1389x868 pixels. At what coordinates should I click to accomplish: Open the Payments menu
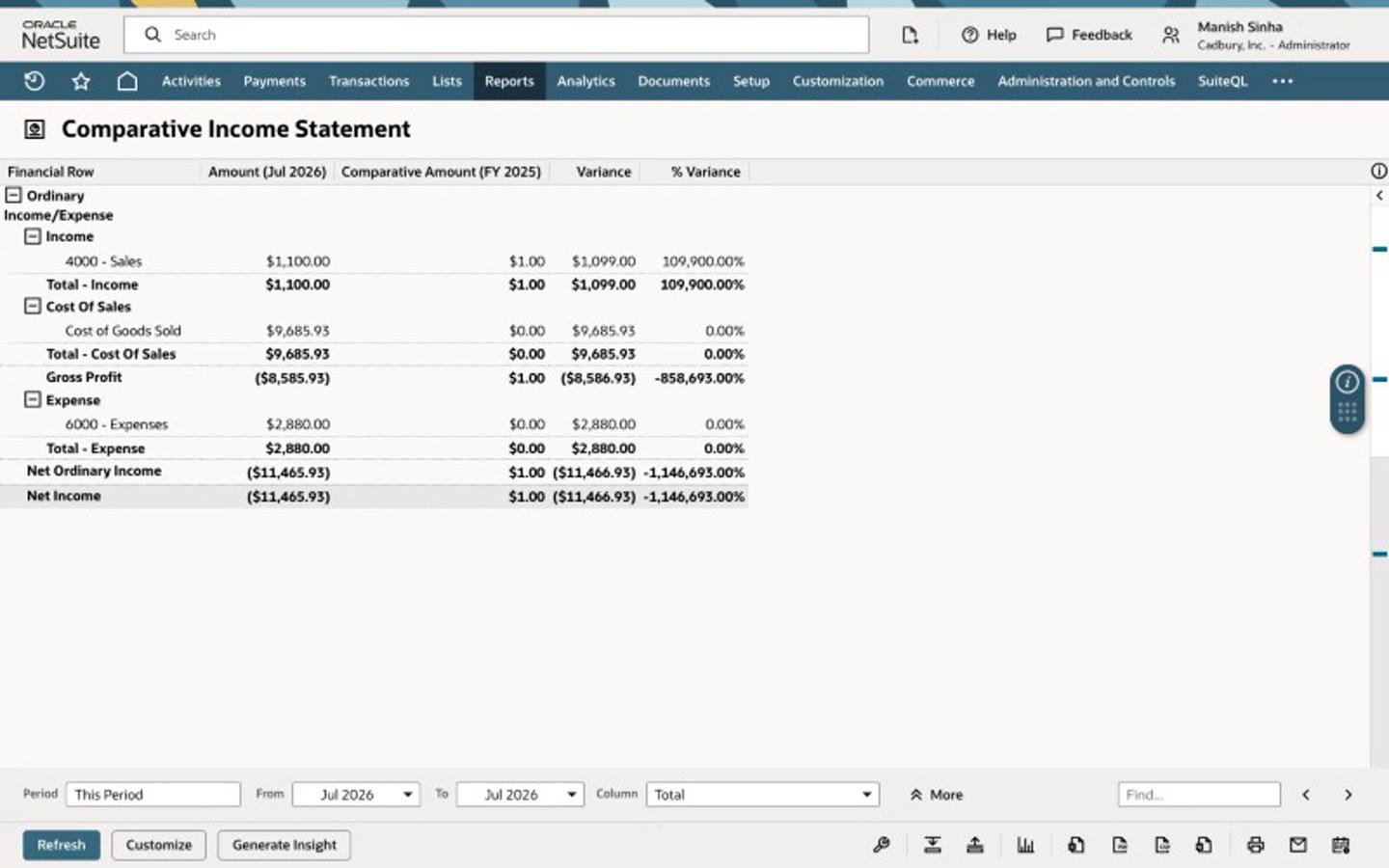click(274, 81)
